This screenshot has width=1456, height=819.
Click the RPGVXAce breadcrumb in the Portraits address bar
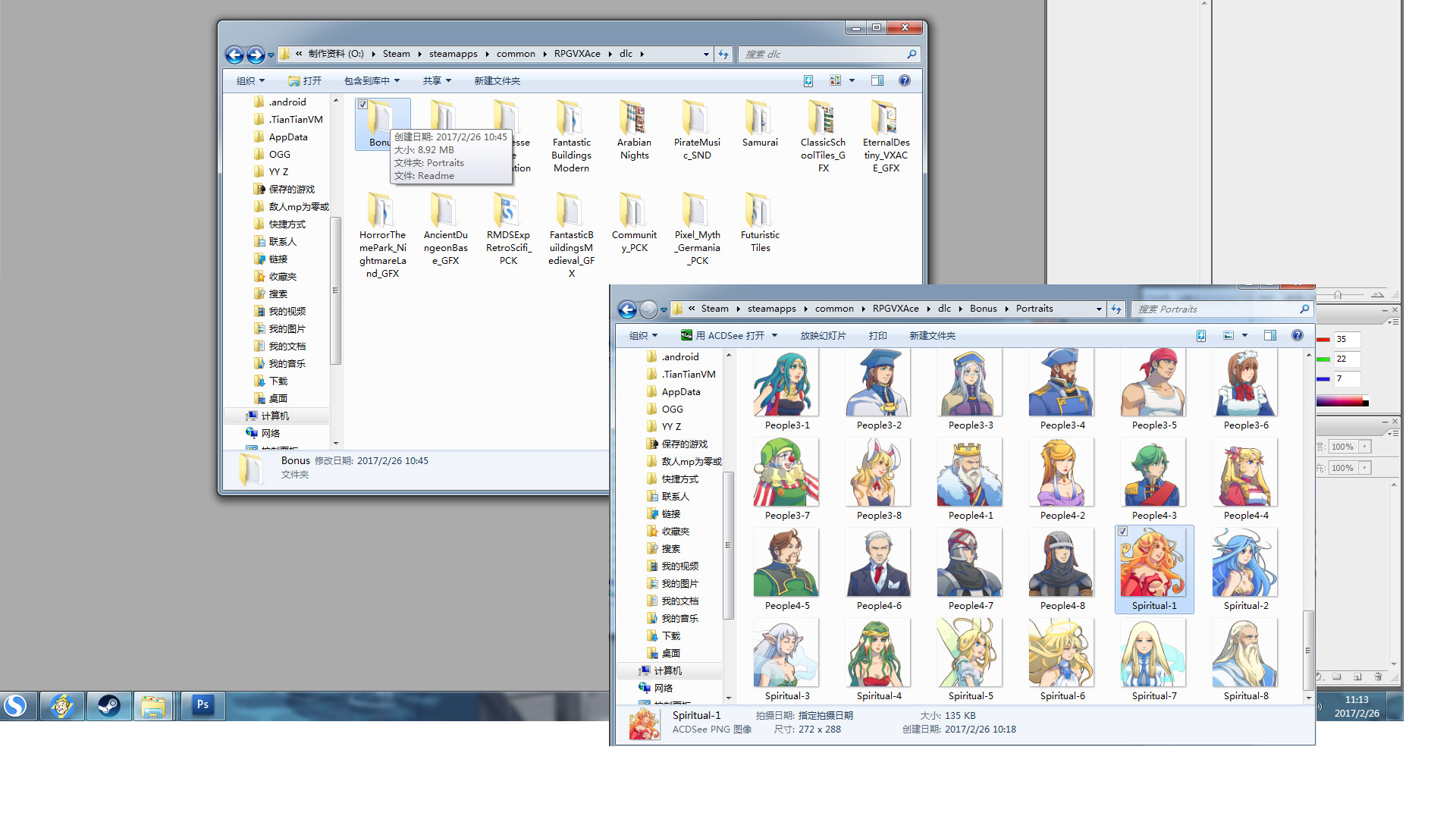click(x=895, y=309)
